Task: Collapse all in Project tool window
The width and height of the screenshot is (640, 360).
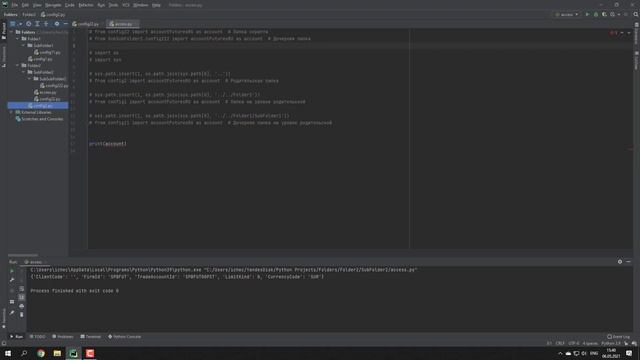Action: coord(46,24)
